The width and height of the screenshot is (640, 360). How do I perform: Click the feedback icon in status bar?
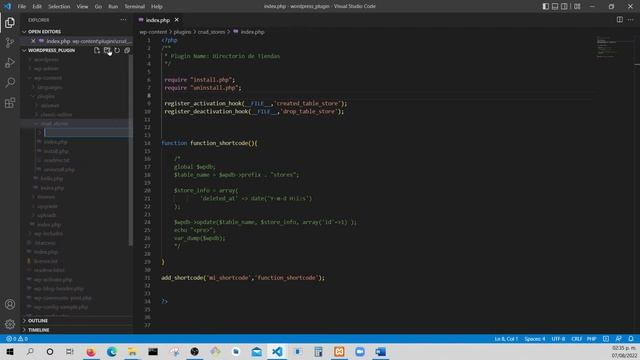(619, 339)
